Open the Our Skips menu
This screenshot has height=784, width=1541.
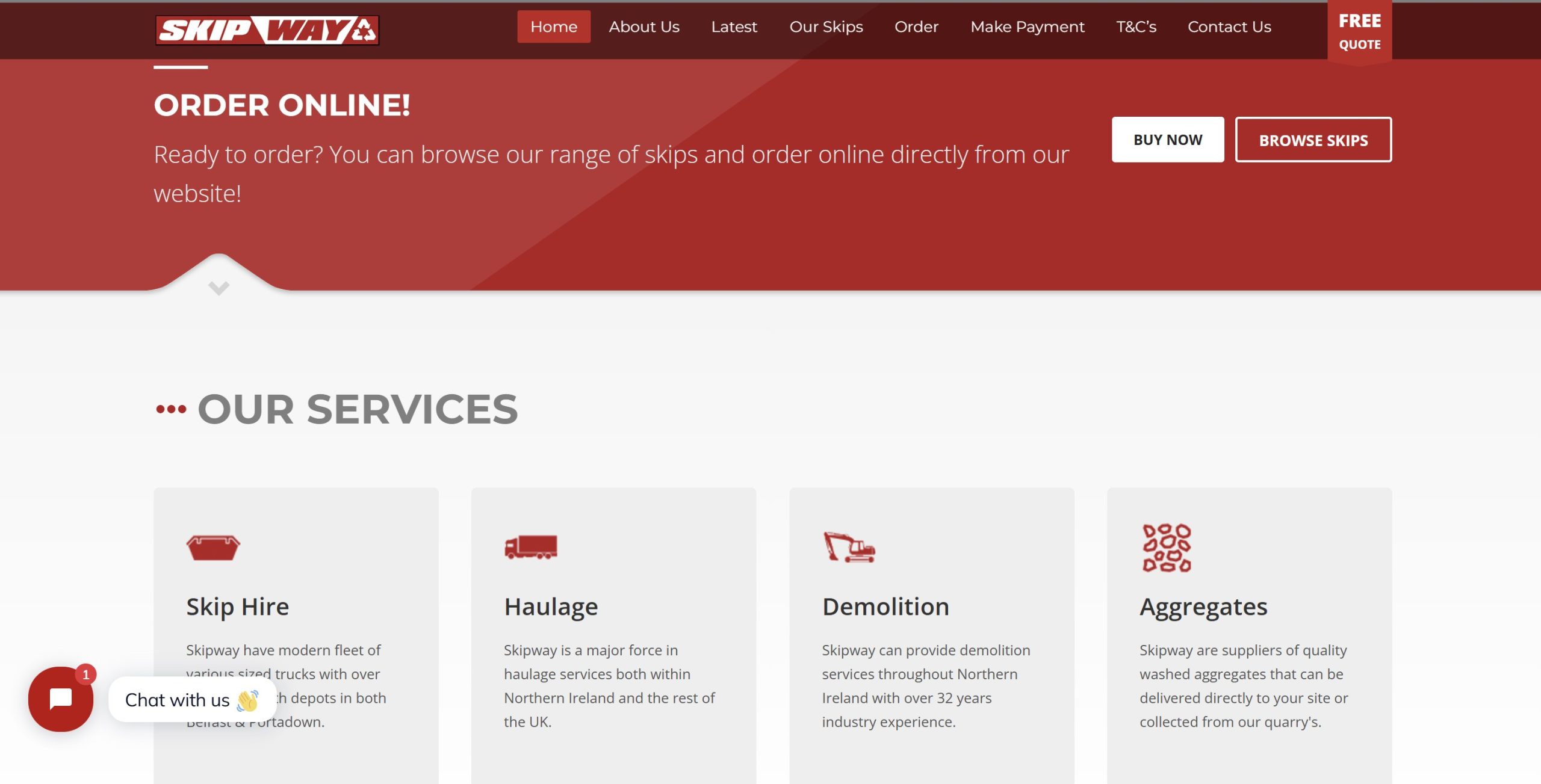(x=826, y=27)
